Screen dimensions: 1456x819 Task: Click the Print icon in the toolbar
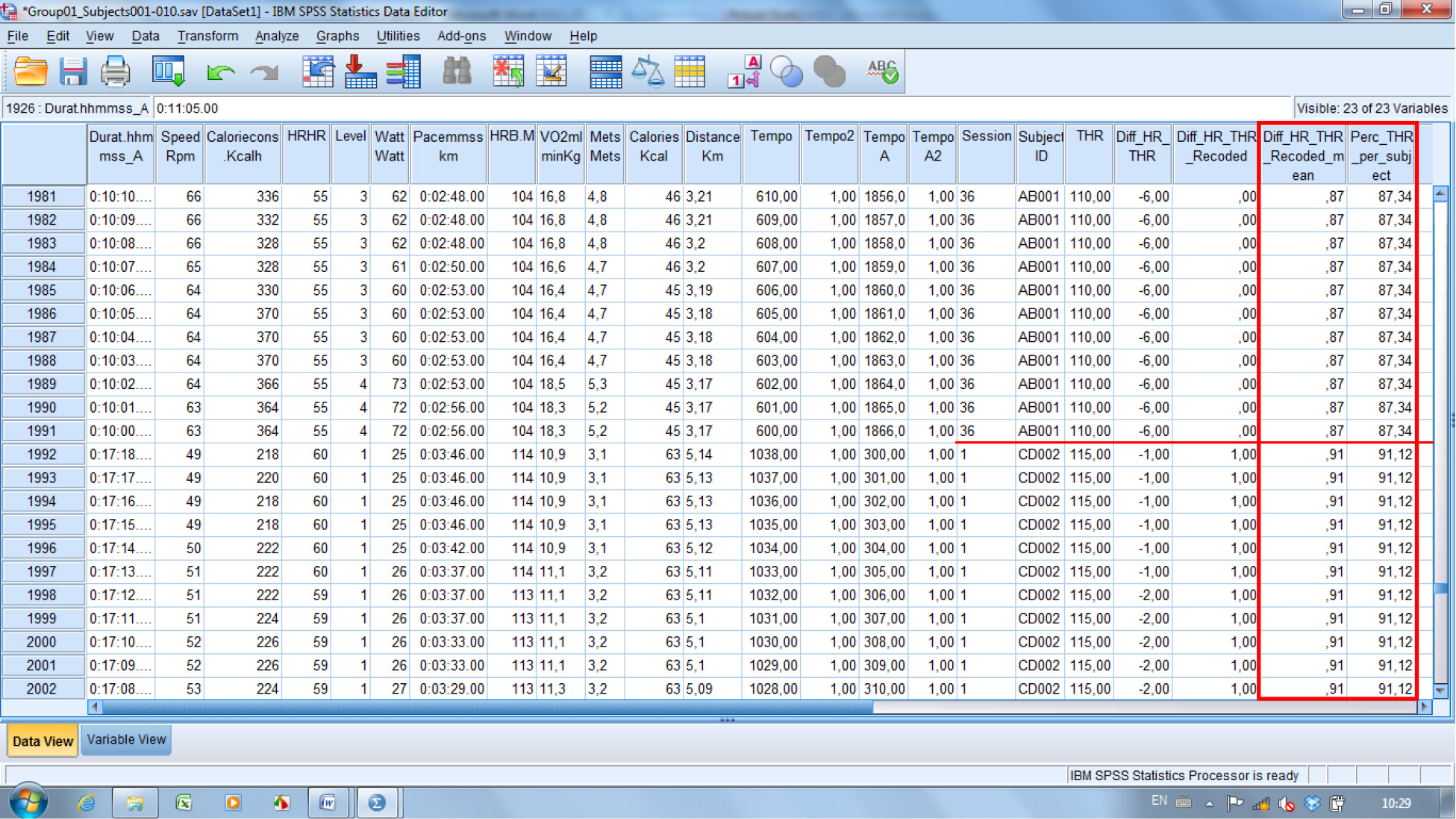116,72
